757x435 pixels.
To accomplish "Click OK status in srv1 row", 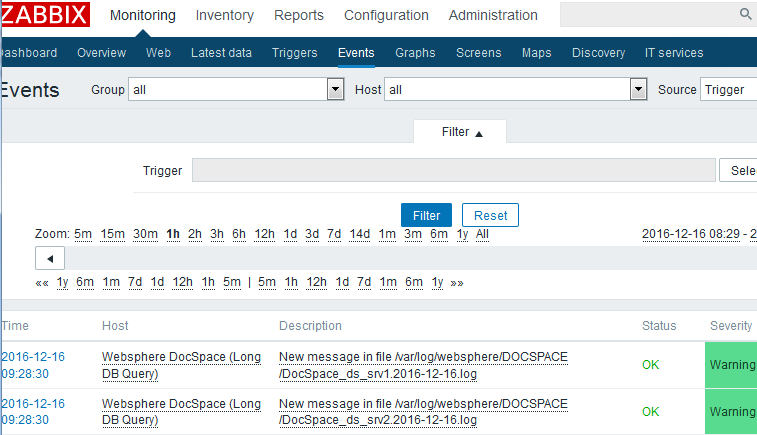I will coord(650,365).
